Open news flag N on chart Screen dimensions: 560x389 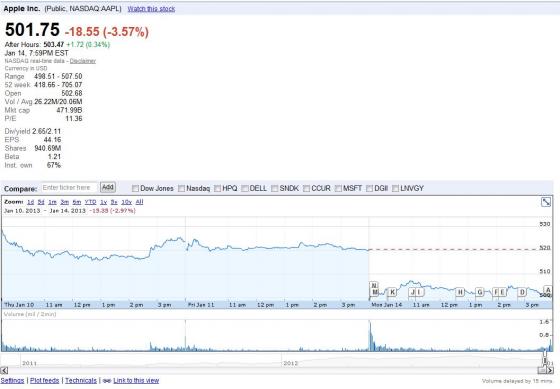pyautogui.click(x=374, y=285)
